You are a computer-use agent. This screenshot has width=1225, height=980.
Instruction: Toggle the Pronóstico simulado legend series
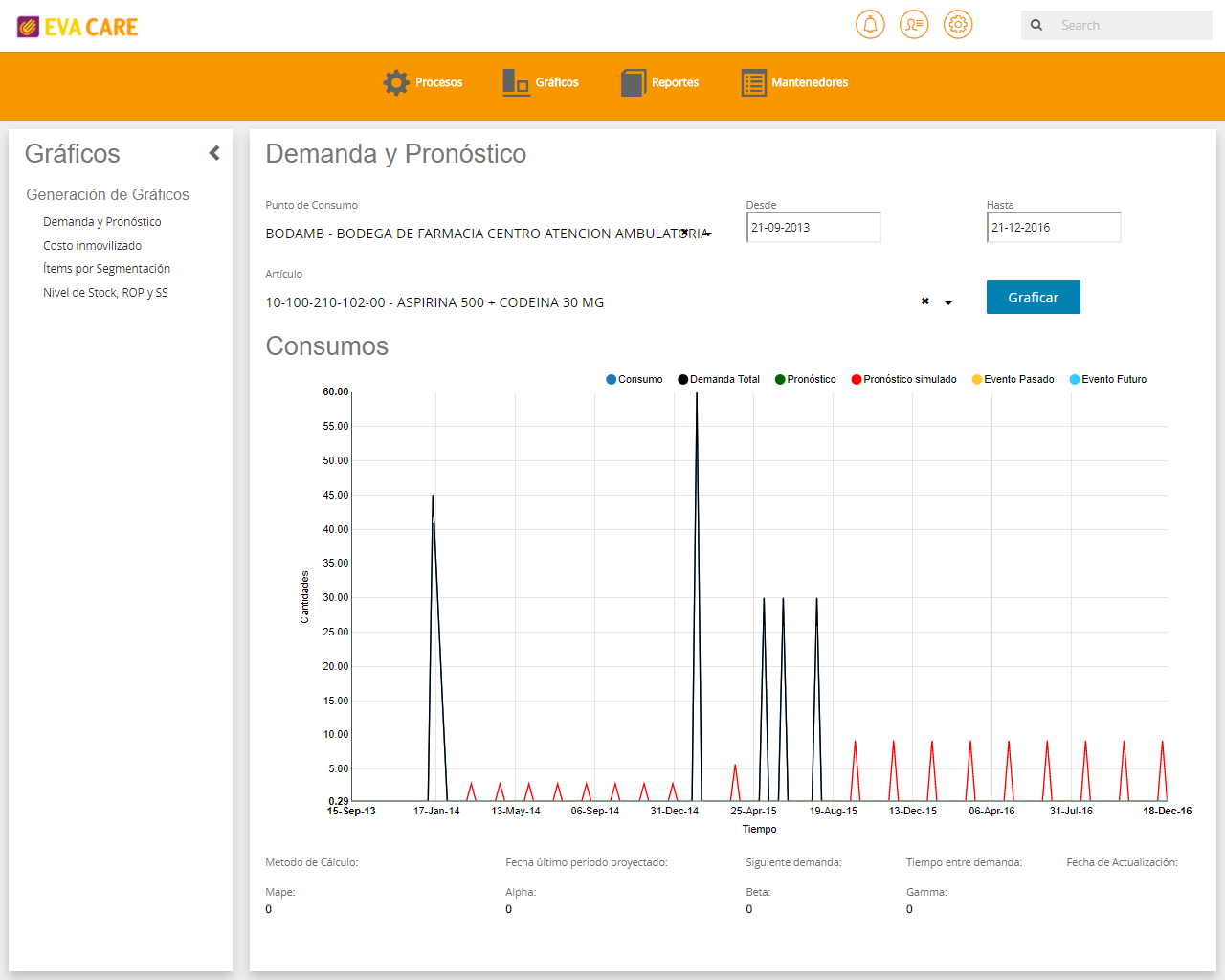[x=903, y=379]
